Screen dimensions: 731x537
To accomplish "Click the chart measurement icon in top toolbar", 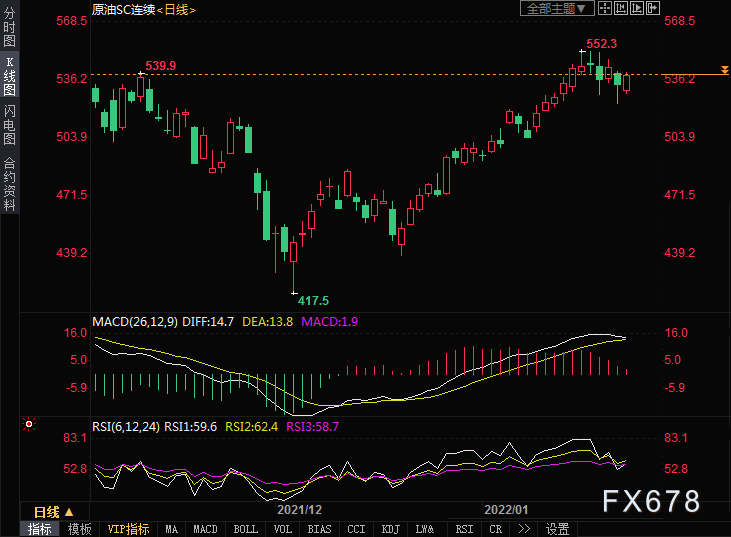I will pos(622,9).
